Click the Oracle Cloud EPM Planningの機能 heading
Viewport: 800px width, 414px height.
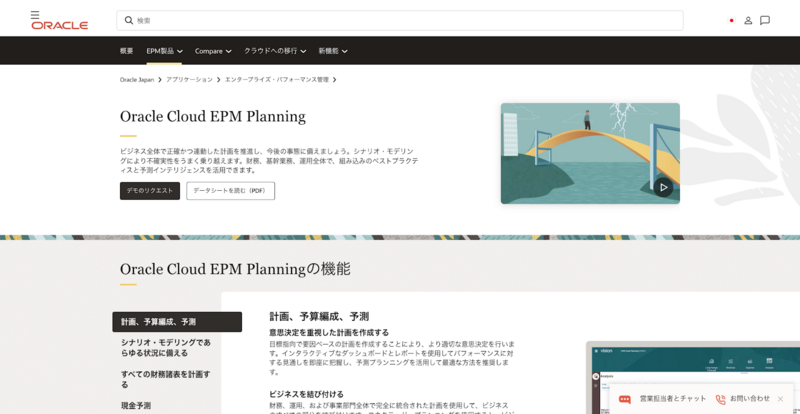(235, 269)
